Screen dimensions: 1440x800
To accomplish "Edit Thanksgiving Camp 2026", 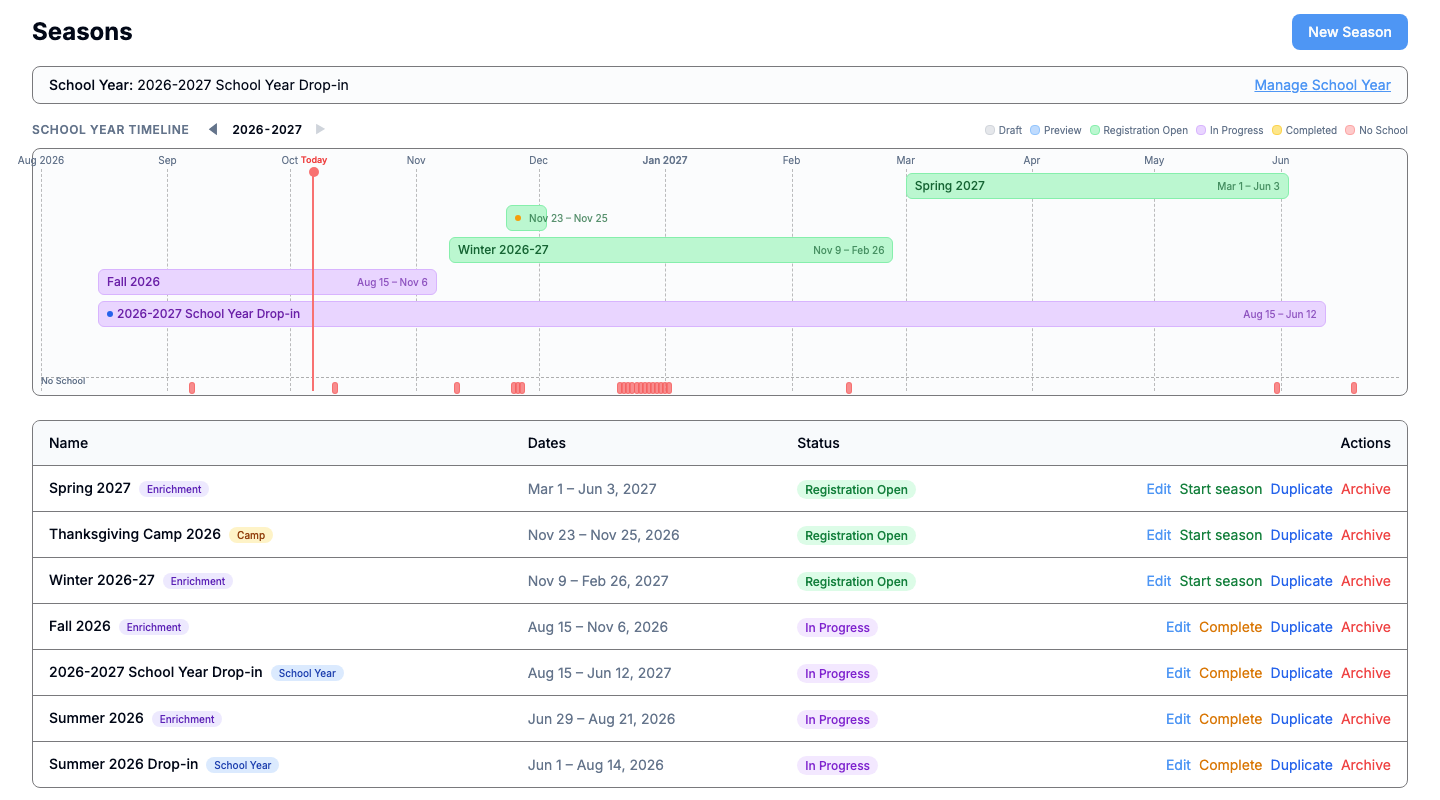I will 1158,535.
